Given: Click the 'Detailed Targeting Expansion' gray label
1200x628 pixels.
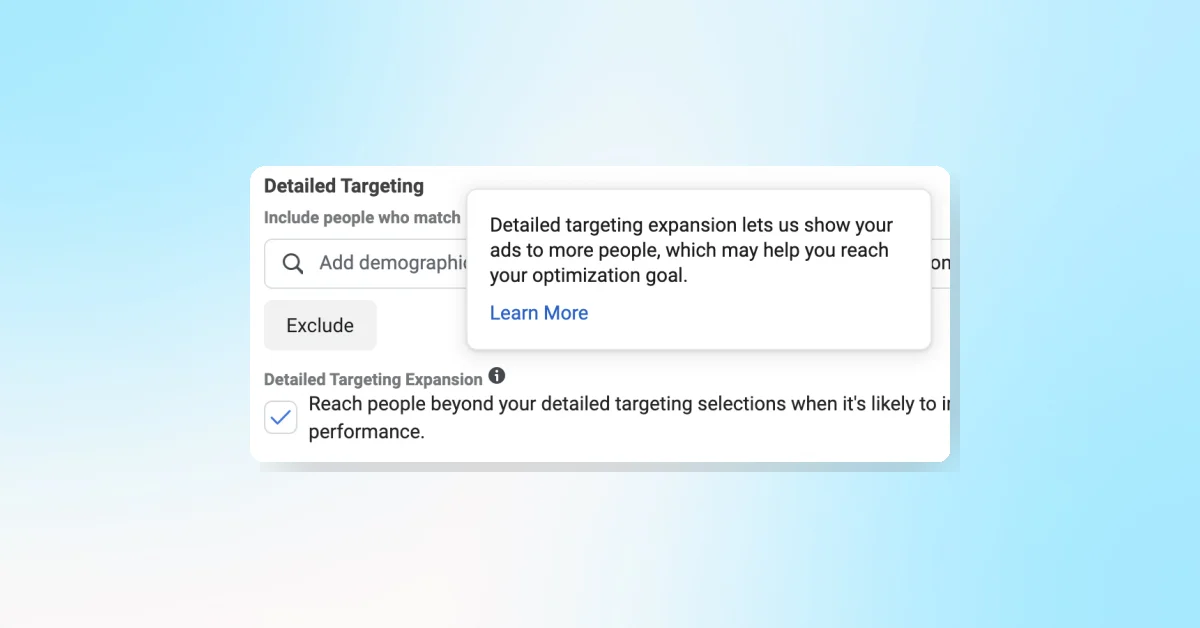Looking at the screenshot, I should [372, 379].
